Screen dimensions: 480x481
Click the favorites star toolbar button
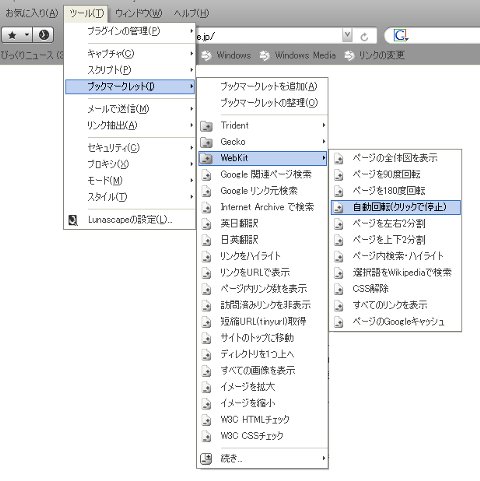click(12, 35)
